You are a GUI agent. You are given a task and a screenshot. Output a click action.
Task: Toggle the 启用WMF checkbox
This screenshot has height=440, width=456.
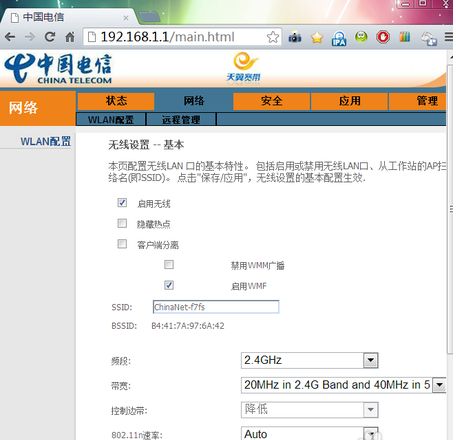point(169,285)
